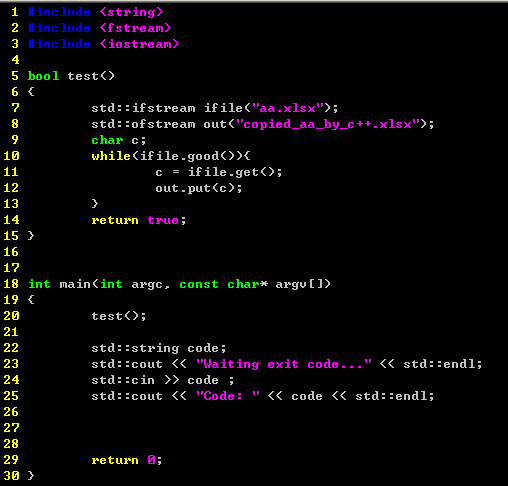Click 'std::endl' on line 25
The height and width of the screenshot is (486, 508).
pyautogui.click(x=391, y=396)
